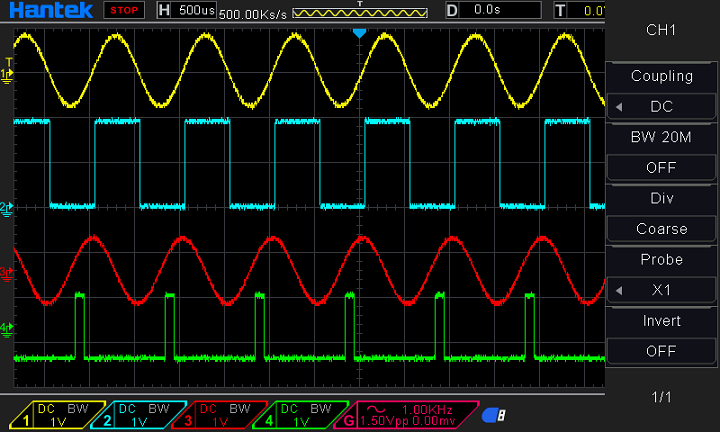Click the Hantek logo
Screen dimensions: 720x432
(x=48, y=10)
